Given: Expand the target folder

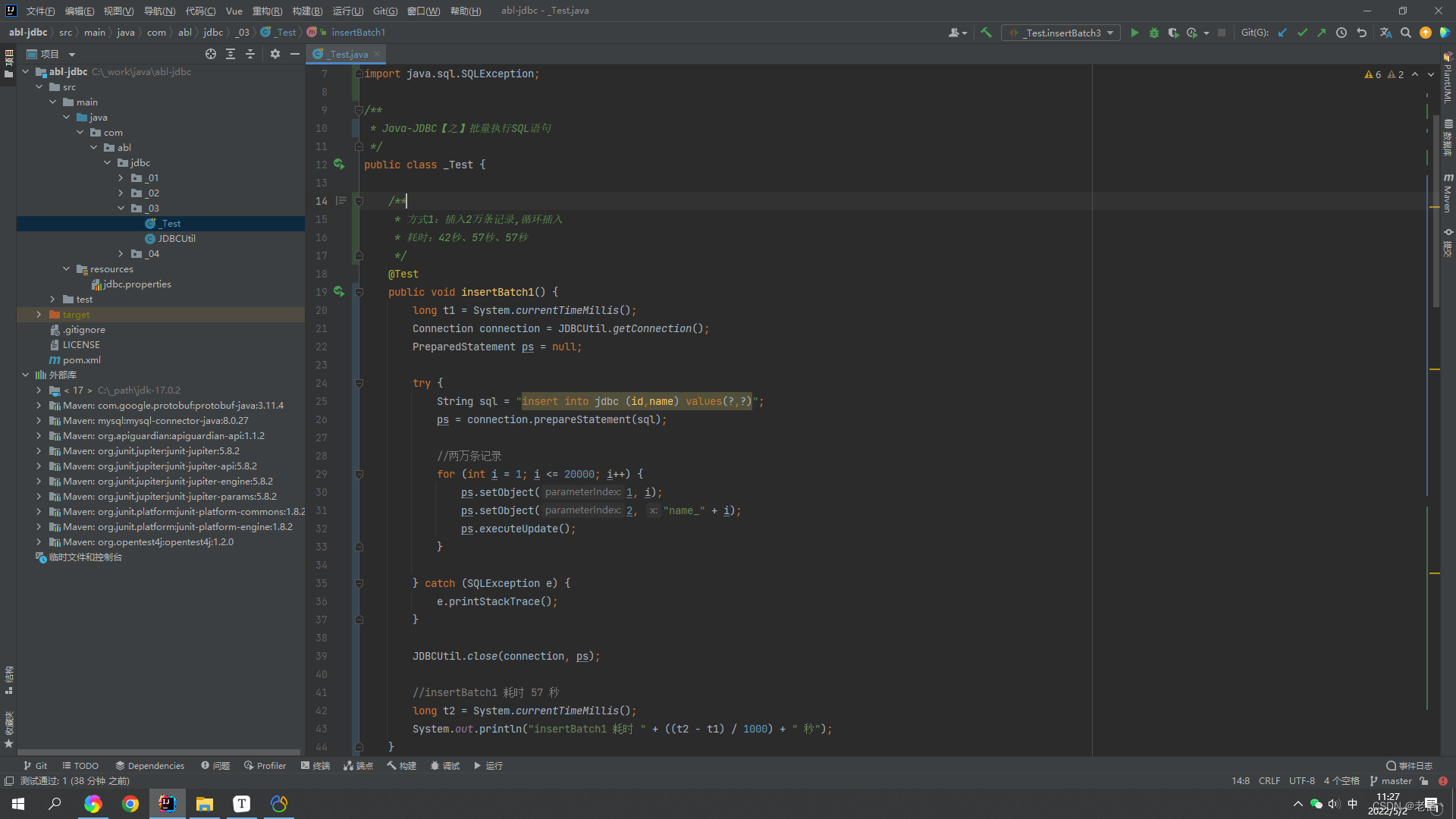Looking at the screenshot, I should 39,314.
